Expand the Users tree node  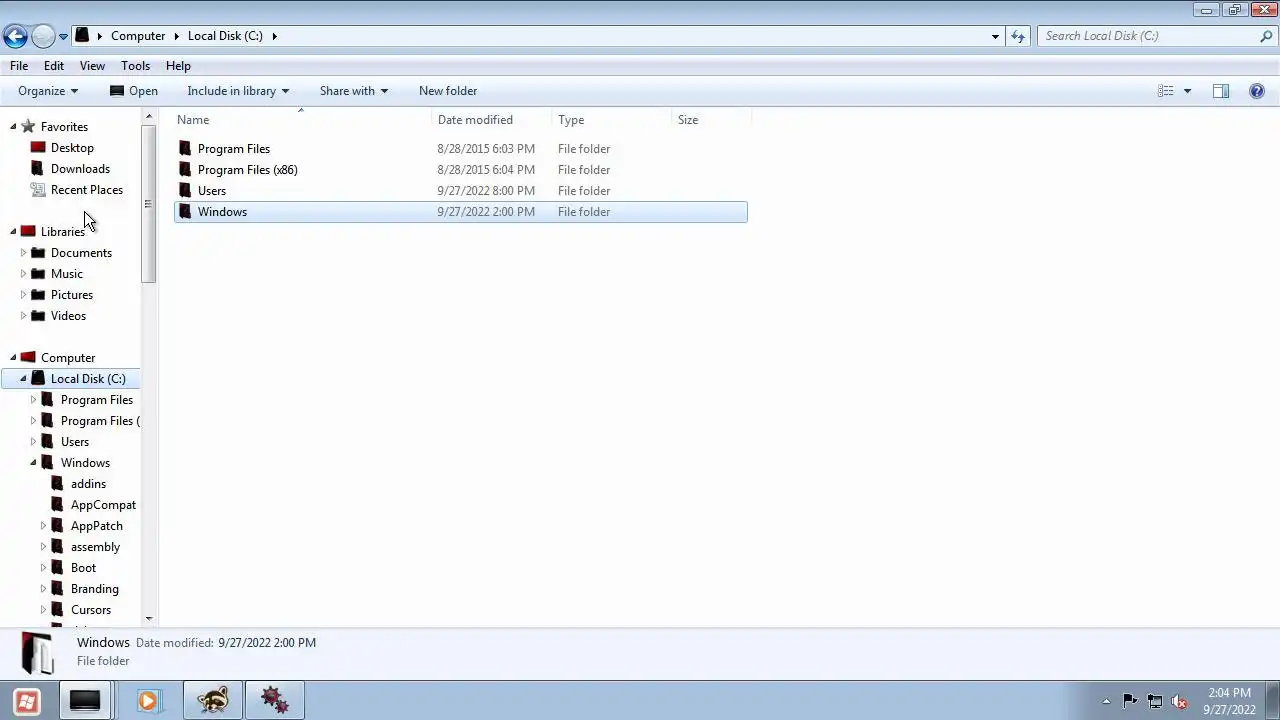[33, 442]
